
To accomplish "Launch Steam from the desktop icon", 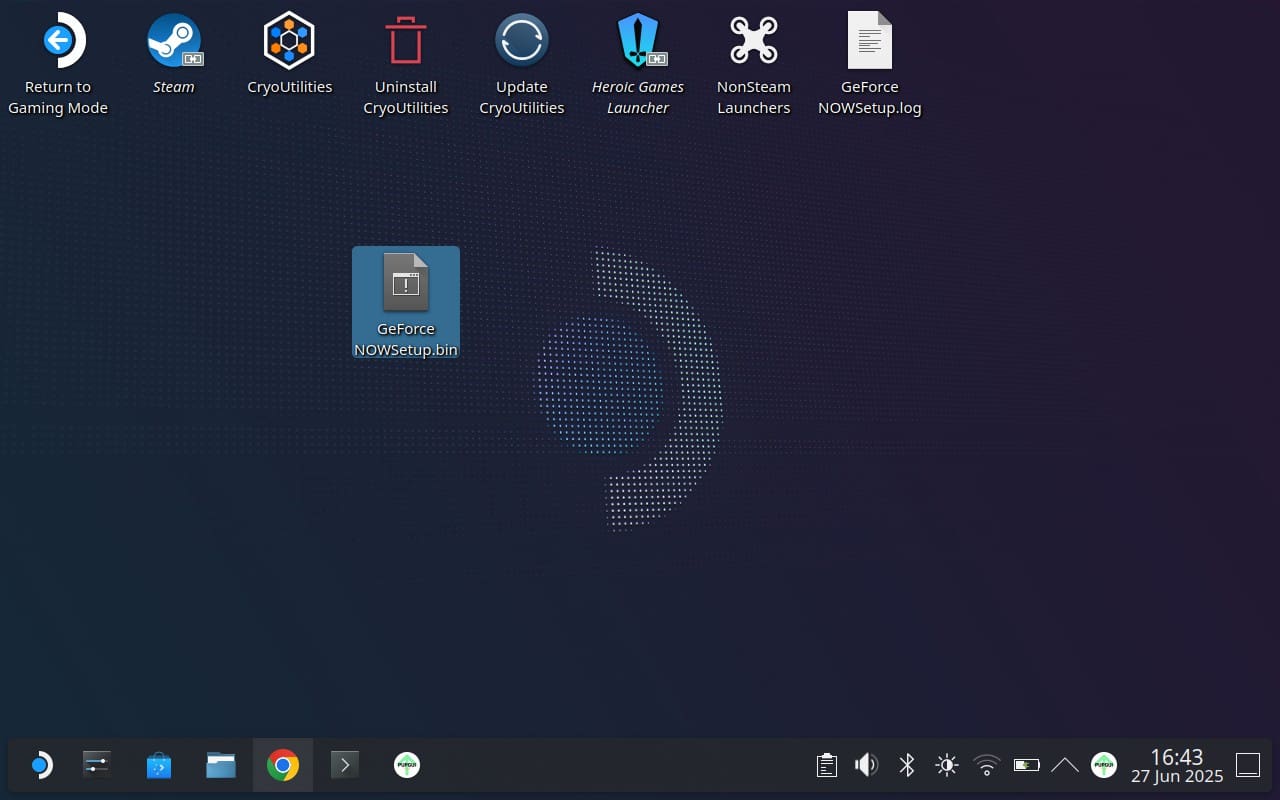I will [174, 42].
